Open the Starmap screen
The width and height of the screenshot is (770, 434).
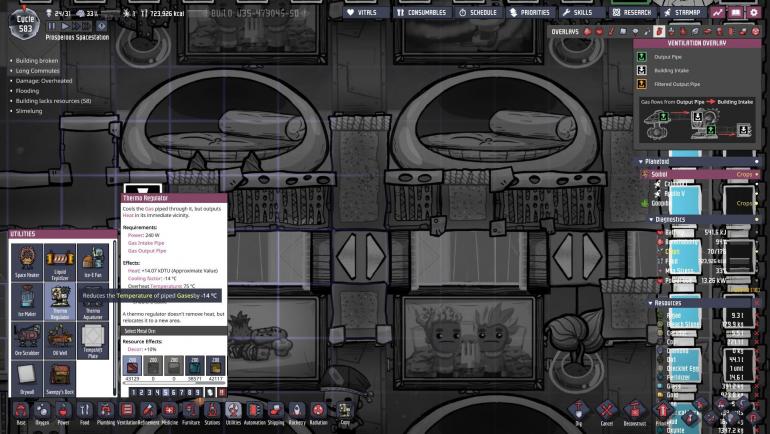[x=684, y=12]
